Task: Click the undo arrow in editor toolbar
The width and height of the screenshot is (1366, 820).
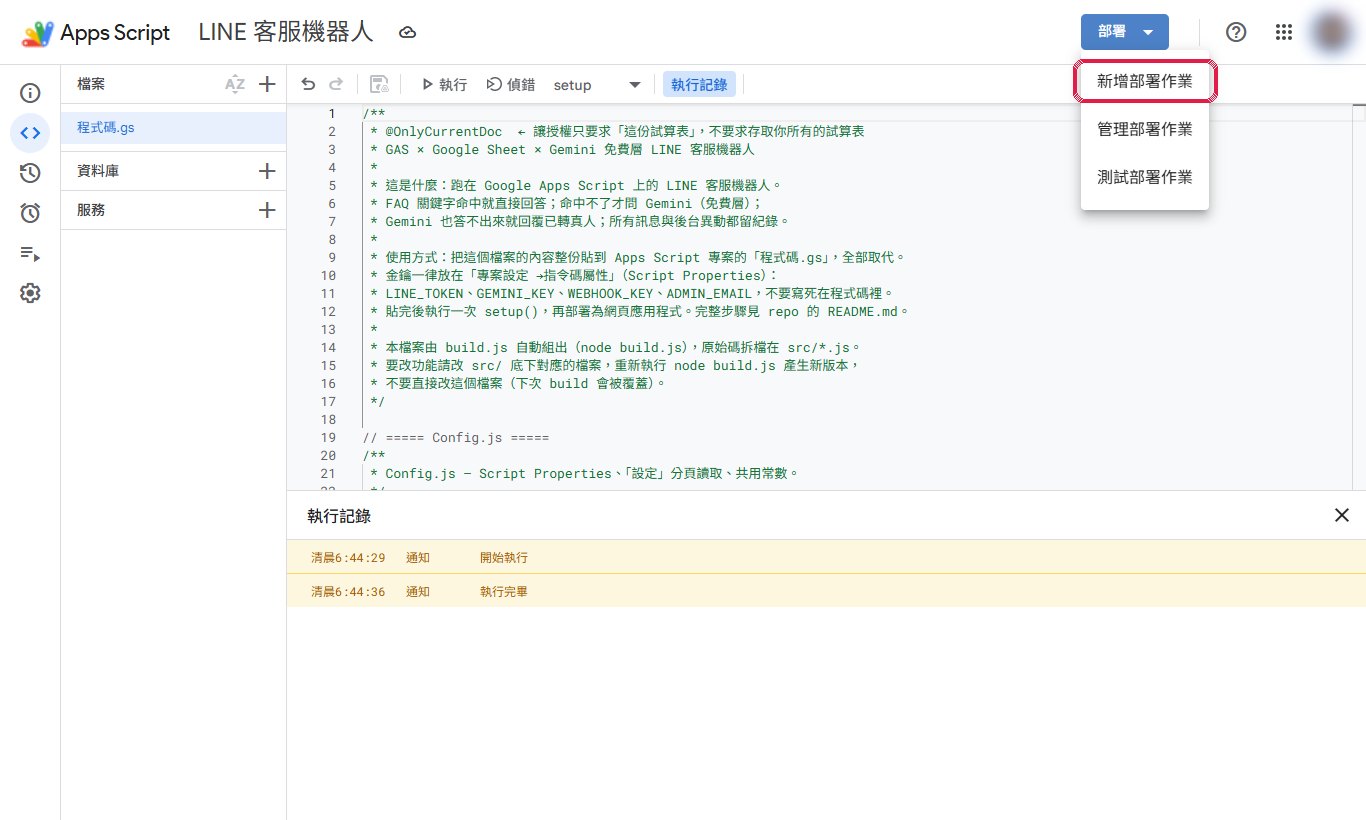Action: [x=308, y=85]
